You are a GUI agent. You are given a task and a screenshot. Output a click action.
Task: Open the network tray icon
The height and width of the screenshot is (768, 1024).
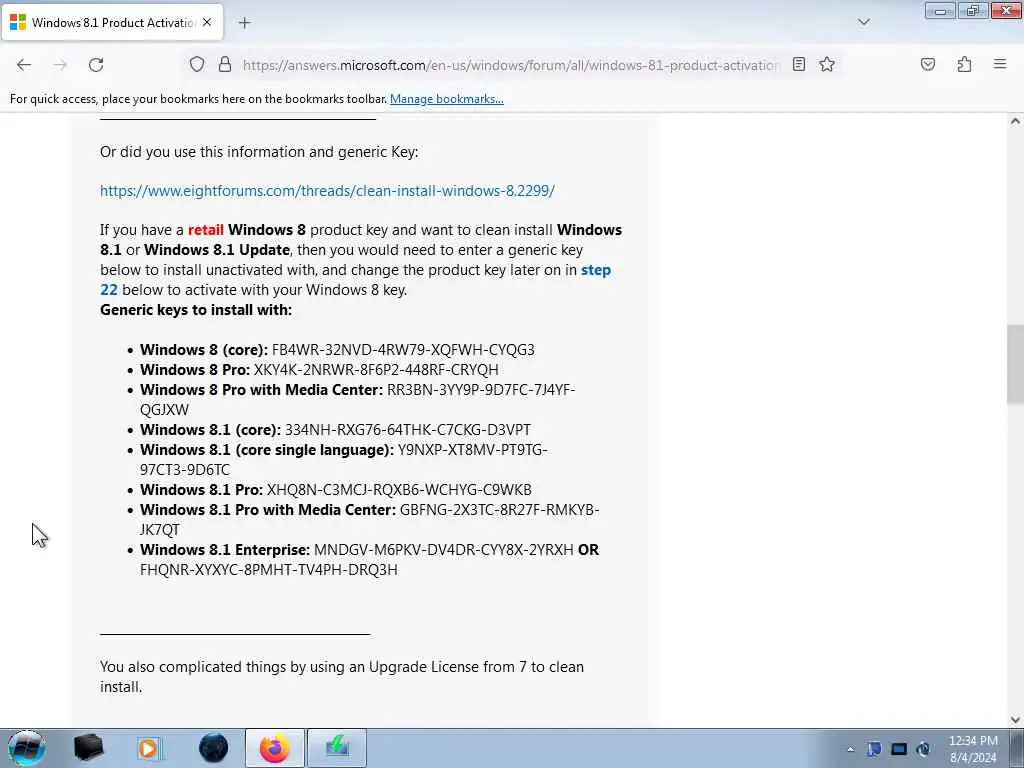coord(899,749)
